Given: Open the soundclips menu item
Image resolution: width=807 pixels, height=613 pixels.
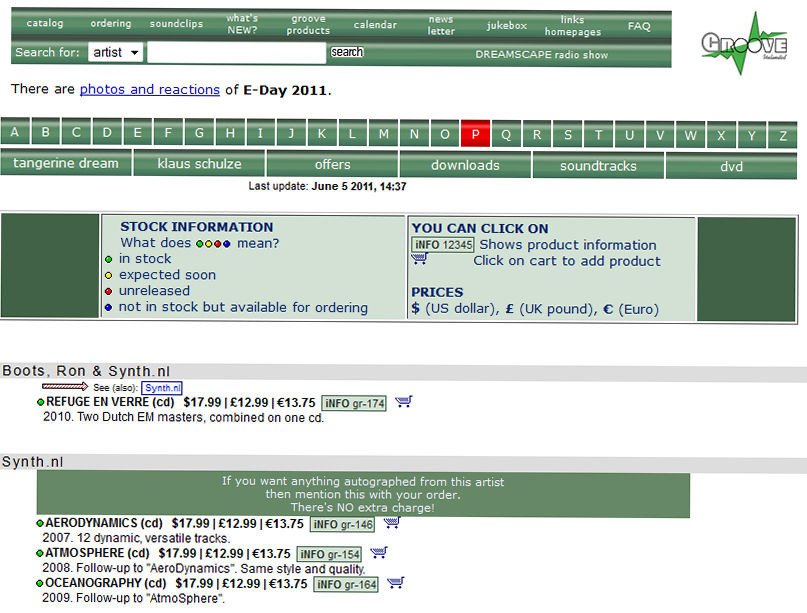Looking at the screenshot, I should tap(176, 24).
